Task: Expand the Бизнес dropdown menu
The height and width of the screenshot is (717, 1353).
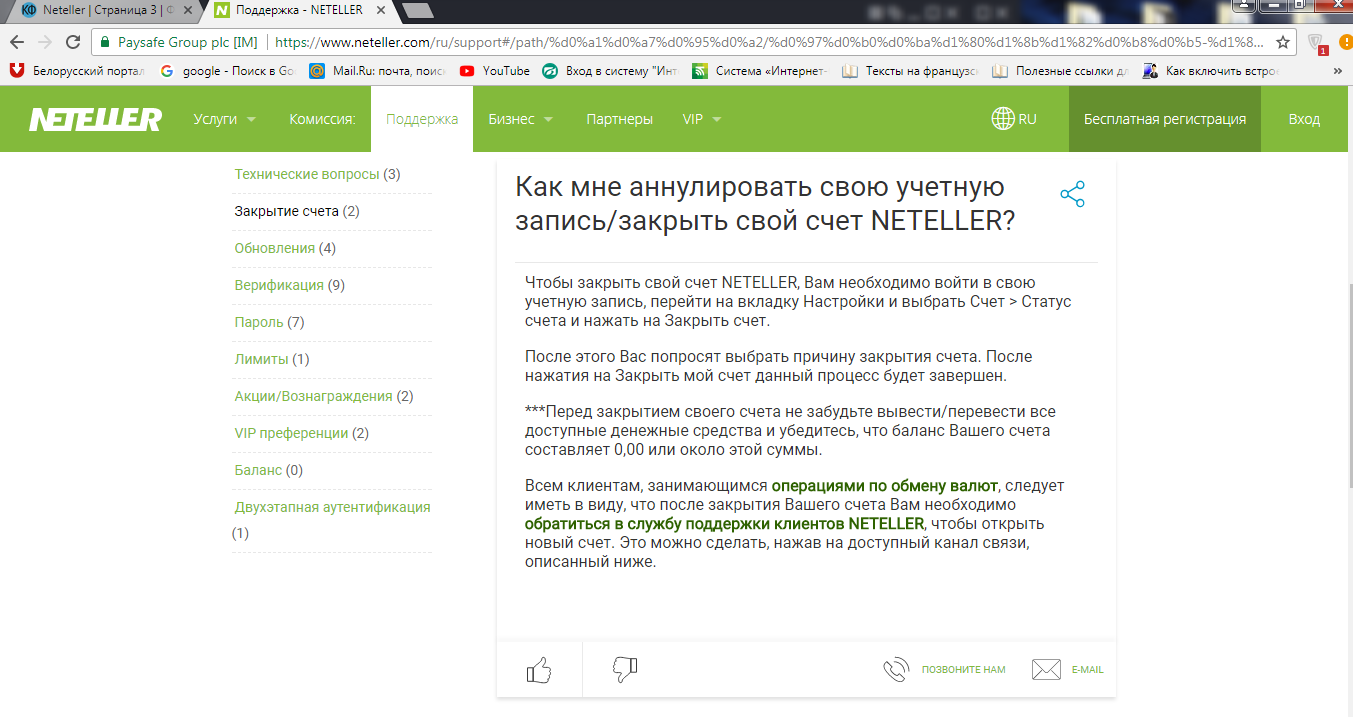Action: click(x=521, y=119)
